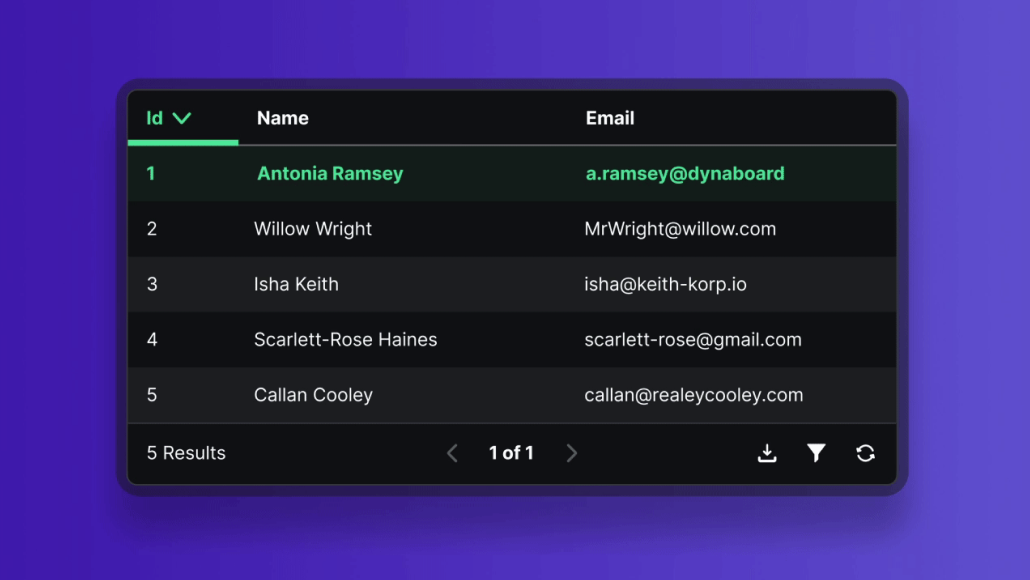Sort by the Name column header
The width and height of the screenshot is (1030, 580).
(x=282, y=118)
